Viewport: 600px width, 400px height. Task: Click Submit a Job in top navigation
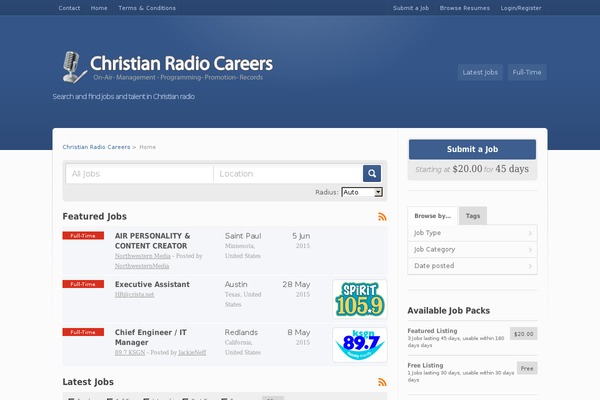click(411, 8)
